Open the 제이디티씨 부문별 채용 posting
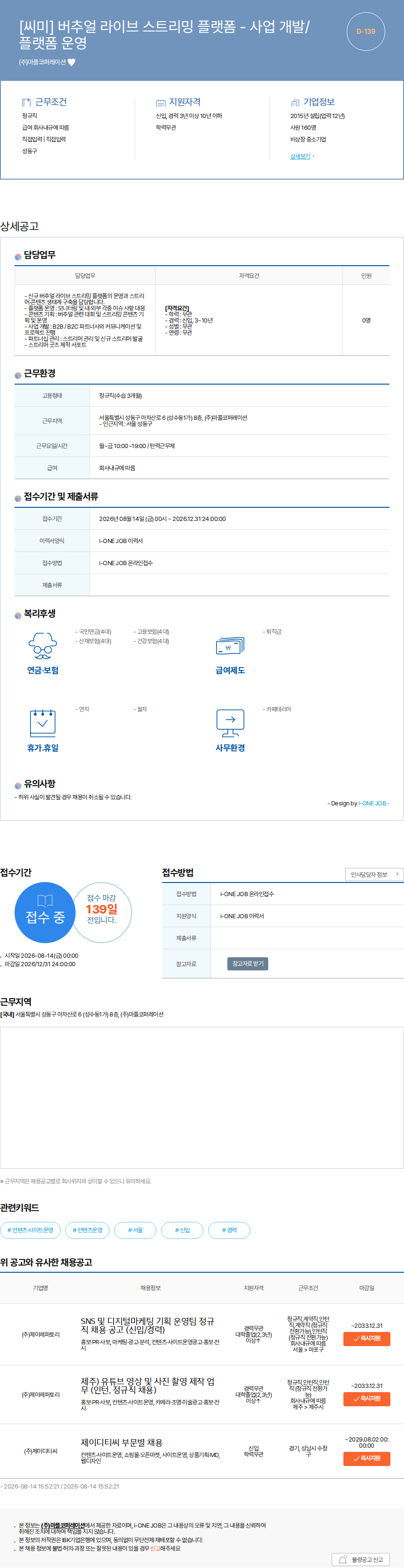This screenshot has width=404, height=1568. (122, 1442)
